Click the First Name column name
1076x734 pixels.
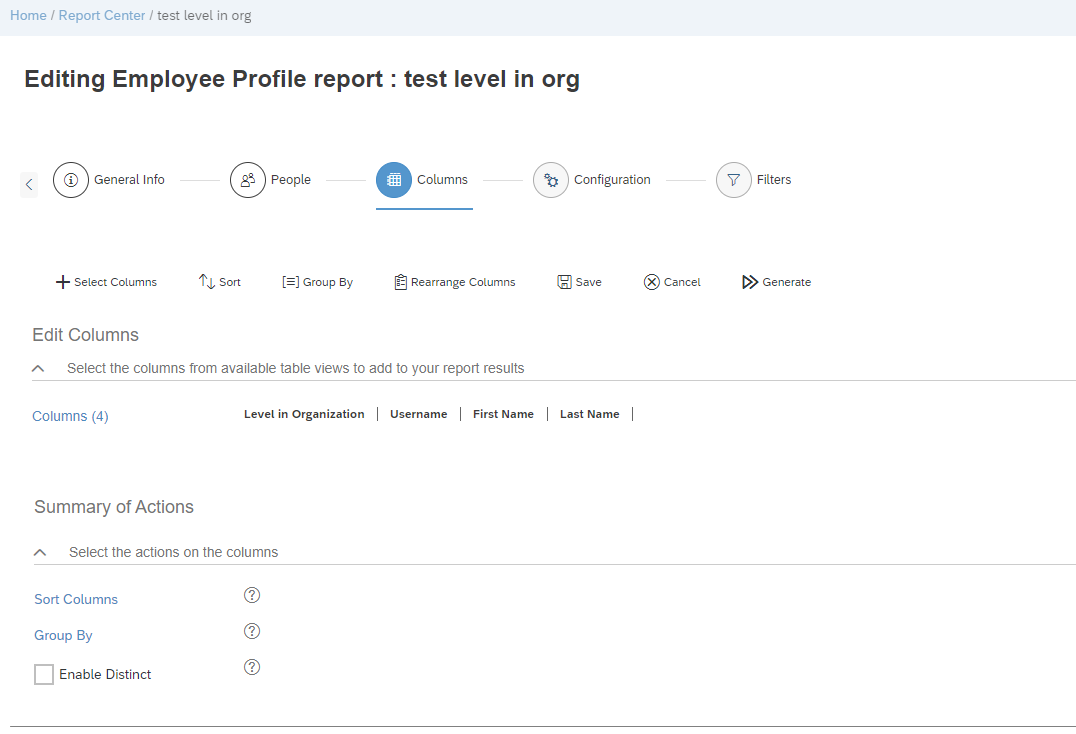503,414
